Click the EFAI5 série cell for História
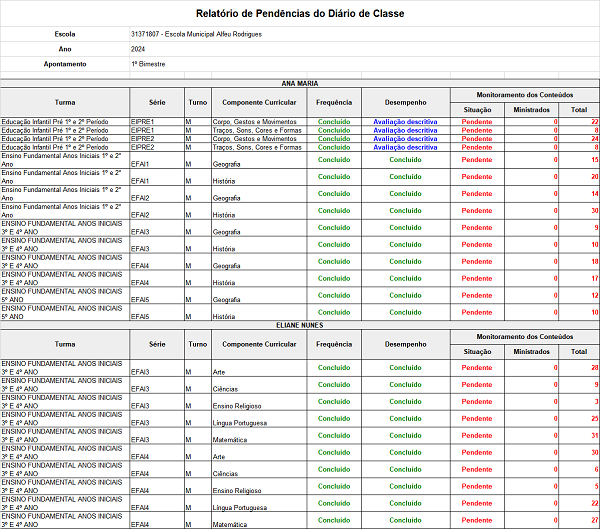Image resolution: width=600 pixels, height=529 pixels. [140, 317]
